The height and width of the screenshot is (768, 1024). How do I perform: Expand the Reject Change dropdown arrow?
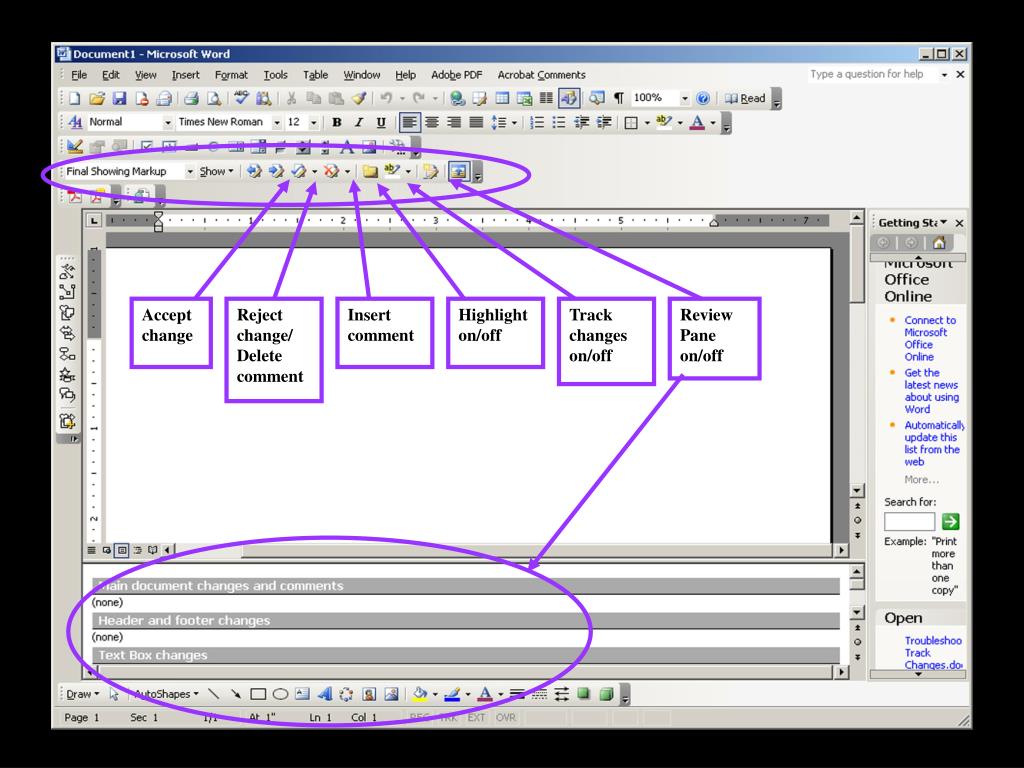click(347, 172)
